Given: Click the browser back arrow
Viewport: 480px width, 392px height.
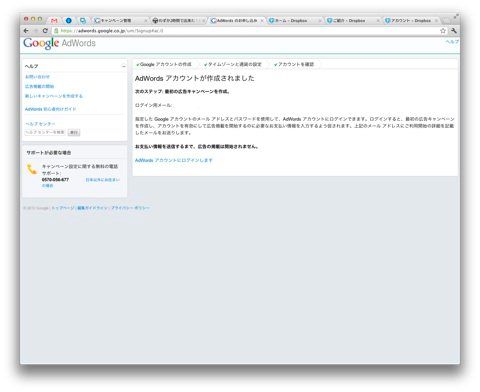Looking at the screenshot, I should pos(26,31).
